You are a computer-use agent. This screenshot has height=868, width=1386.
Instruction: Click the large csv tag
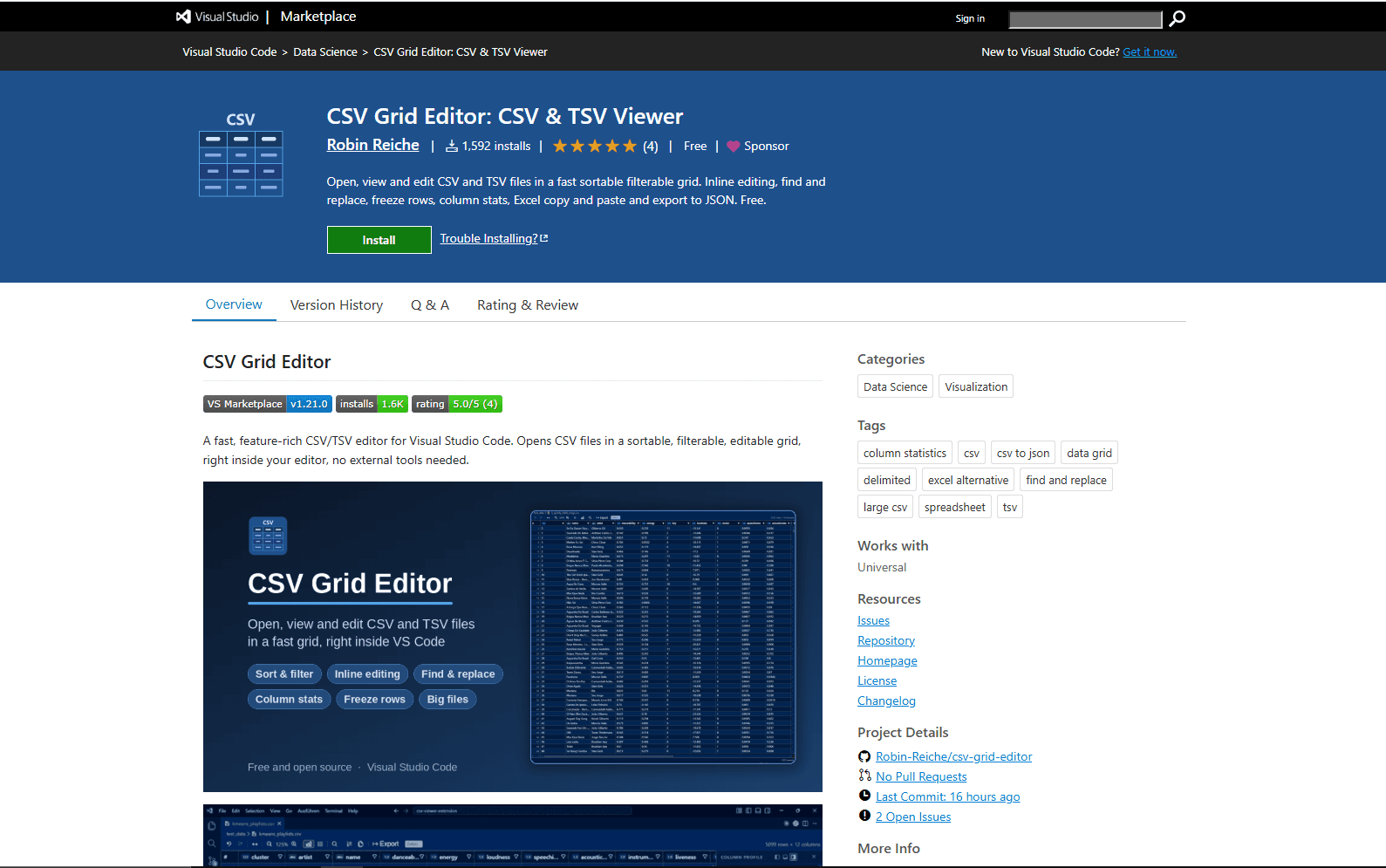(x=885, y=507)
